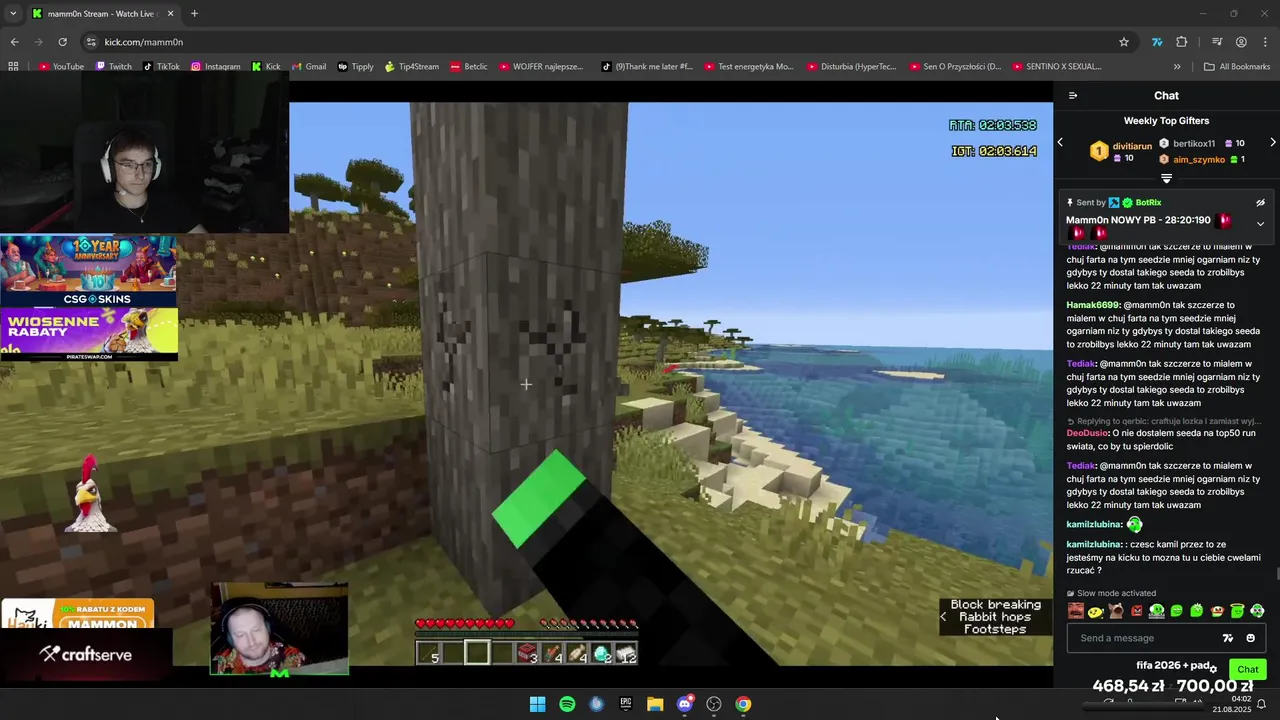Show next Weekly Top Gifters page
This screenshot has width=1280, height=720.
tap(1272, 143)
